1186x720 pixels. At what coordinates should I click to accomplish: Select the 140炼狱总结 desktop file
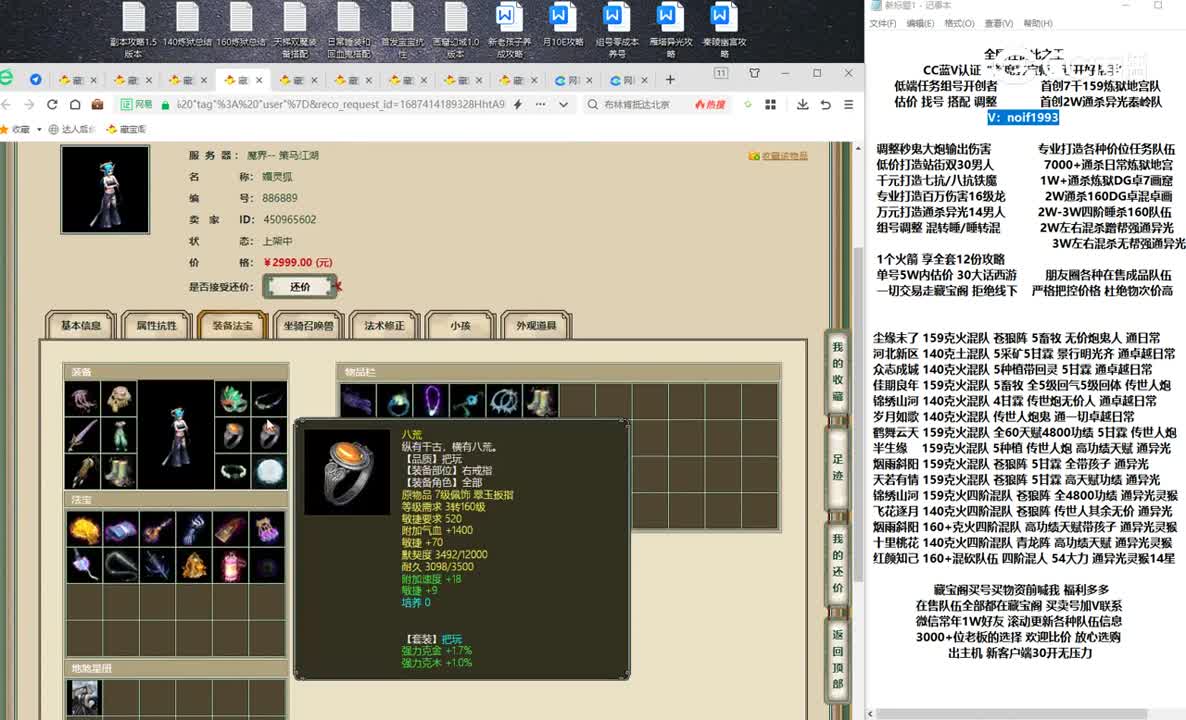[187, 26]
